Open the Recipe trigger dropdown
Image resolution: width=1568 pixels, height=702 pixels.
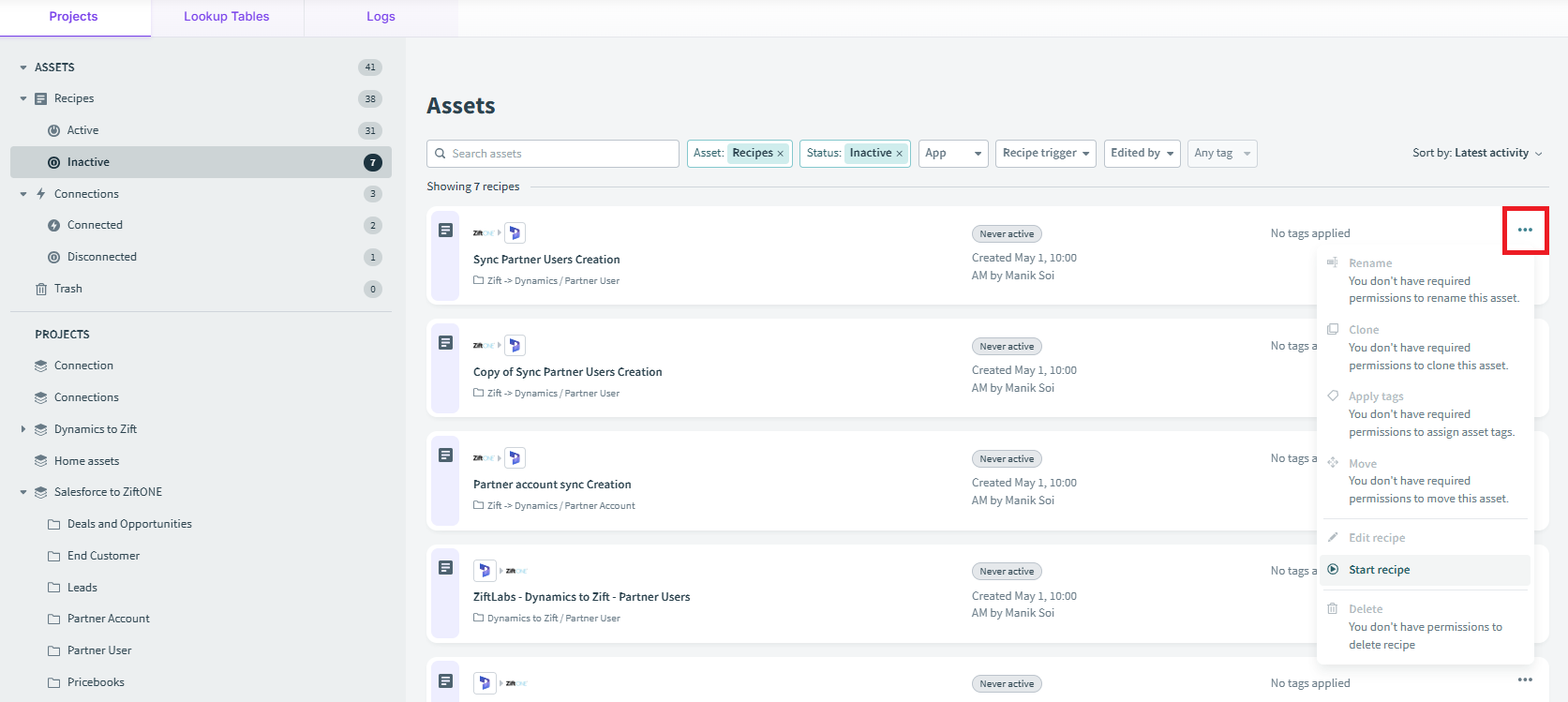pyautogui.click(x=1046, y=154)
